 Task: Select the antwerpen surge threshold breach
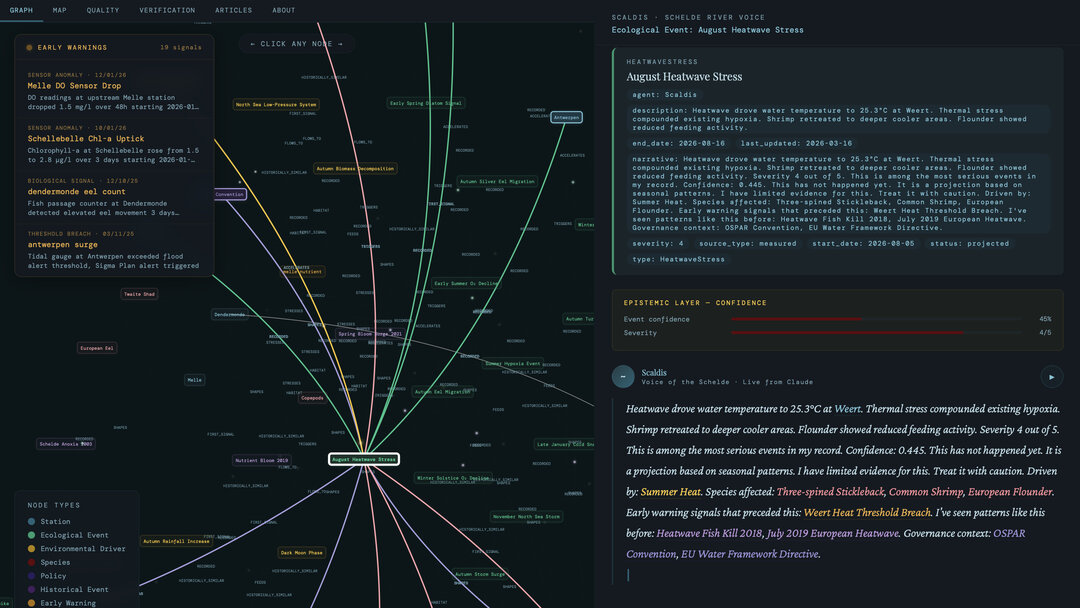click(114, 250)
